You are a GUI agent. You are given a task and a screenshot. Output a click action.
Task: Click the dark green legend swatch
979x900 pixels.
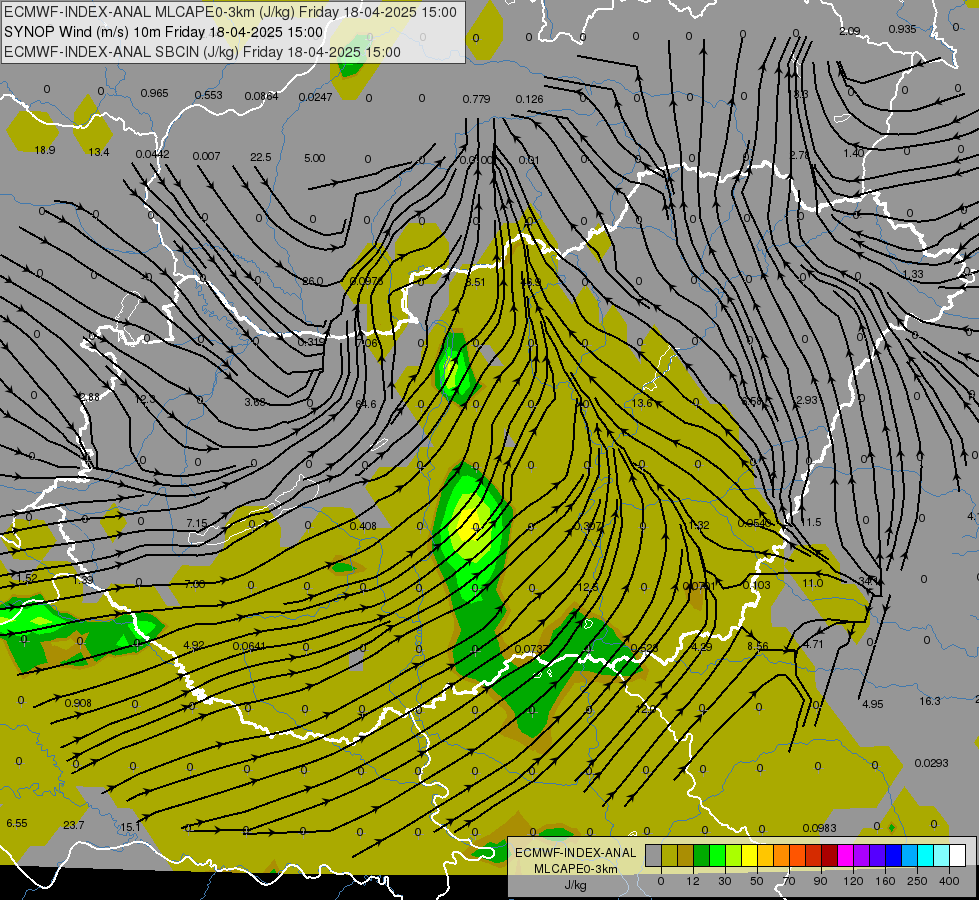click(702, 855)
